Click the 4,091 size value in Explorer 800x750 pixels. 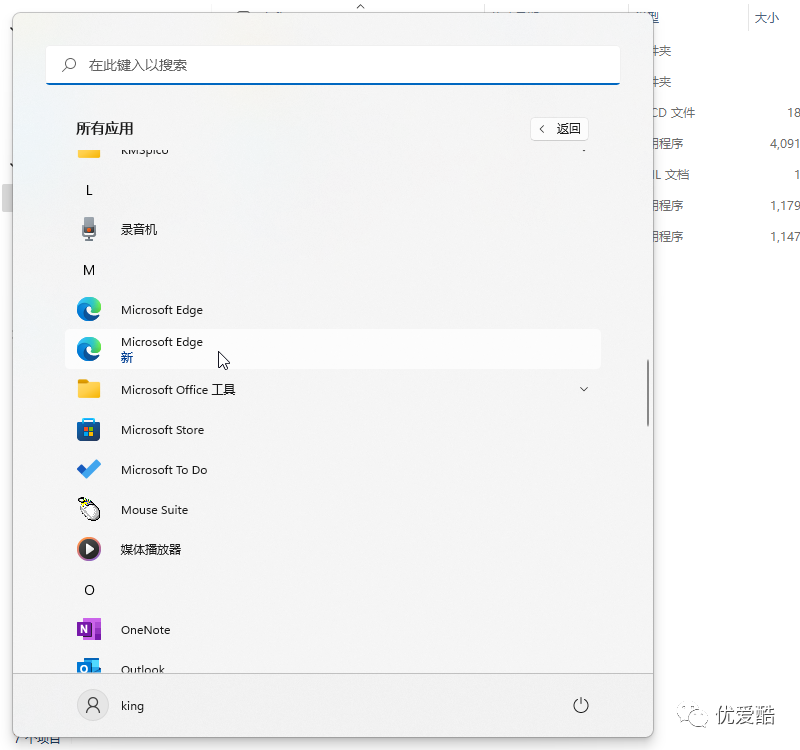click(x=784, y=143)
